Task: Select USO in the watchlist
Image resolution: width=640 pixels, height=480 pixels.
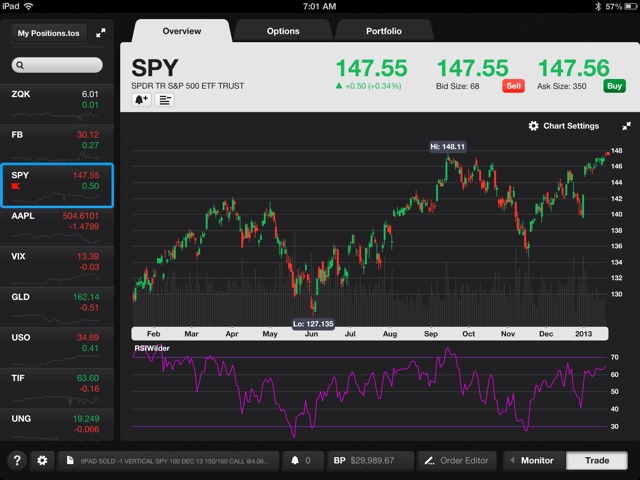Action: [56, 347]
